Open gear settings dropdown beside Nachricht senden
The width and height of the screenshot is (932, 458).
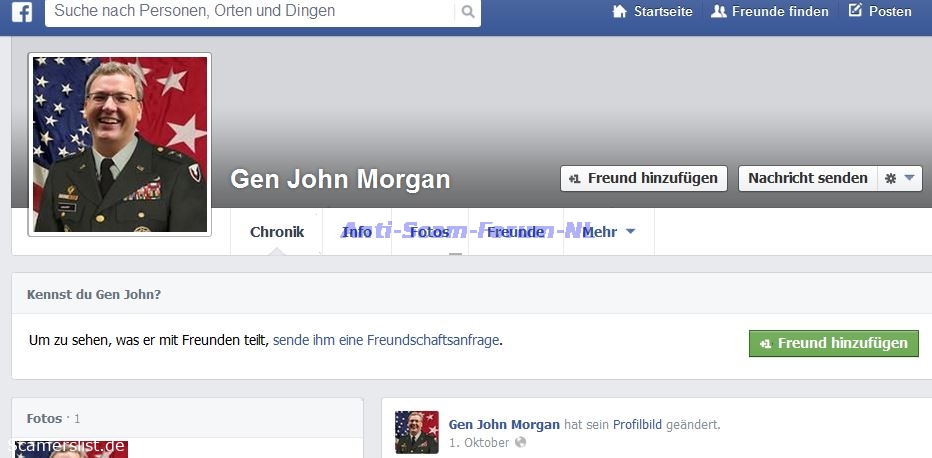coord(899,178)
